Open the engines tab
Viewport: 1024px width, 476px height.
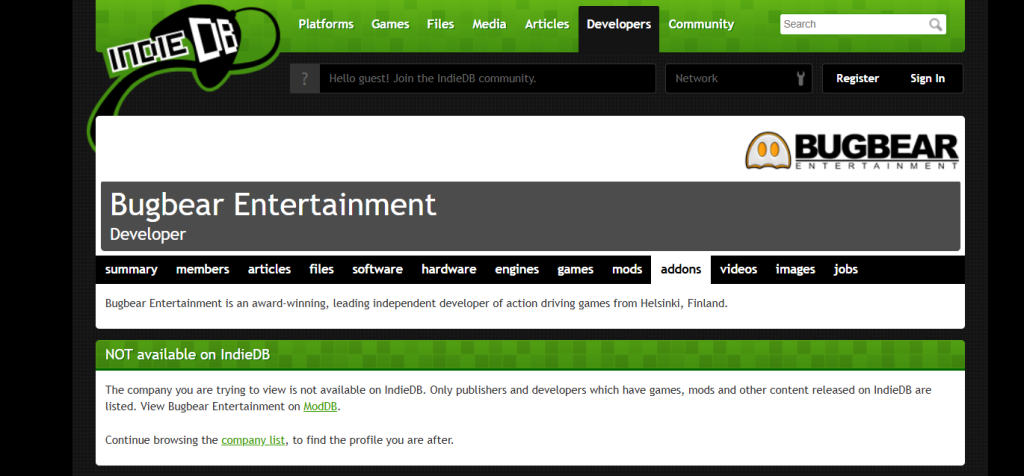point(516,269)
